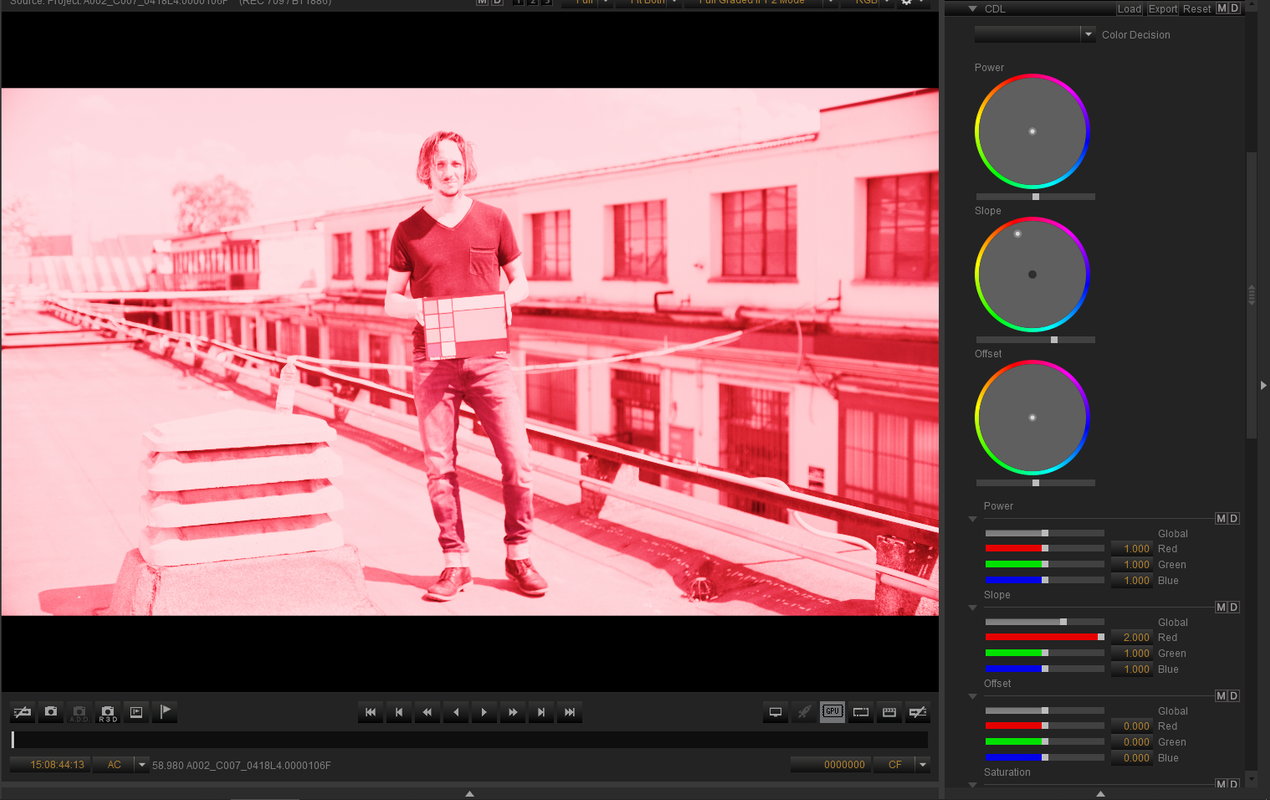This screenshot has height=800, width=1270.
Task: Click the flag marker icon
Action: pyautogui.click(x=166, y=712)
